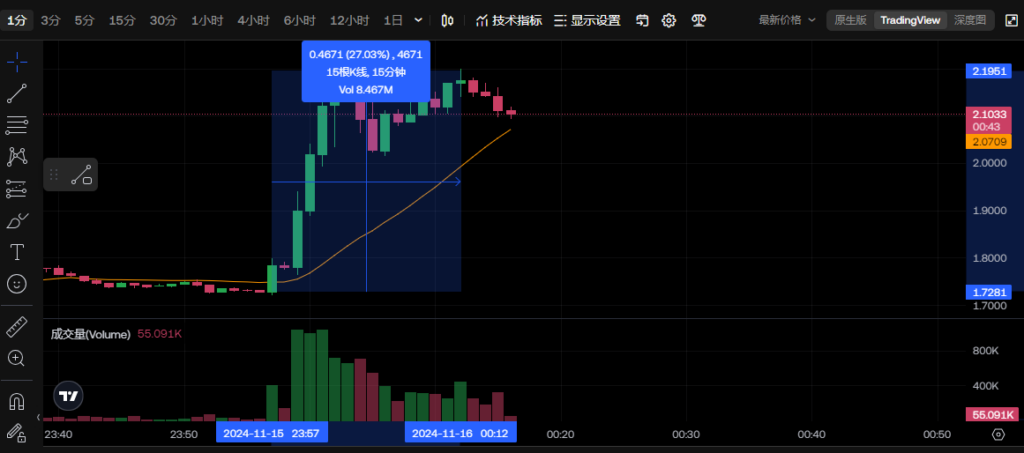Click the 2024-11-15 23:57 time axis label
Viewport: 1024px width, 453px height.
tap(271, 434)
